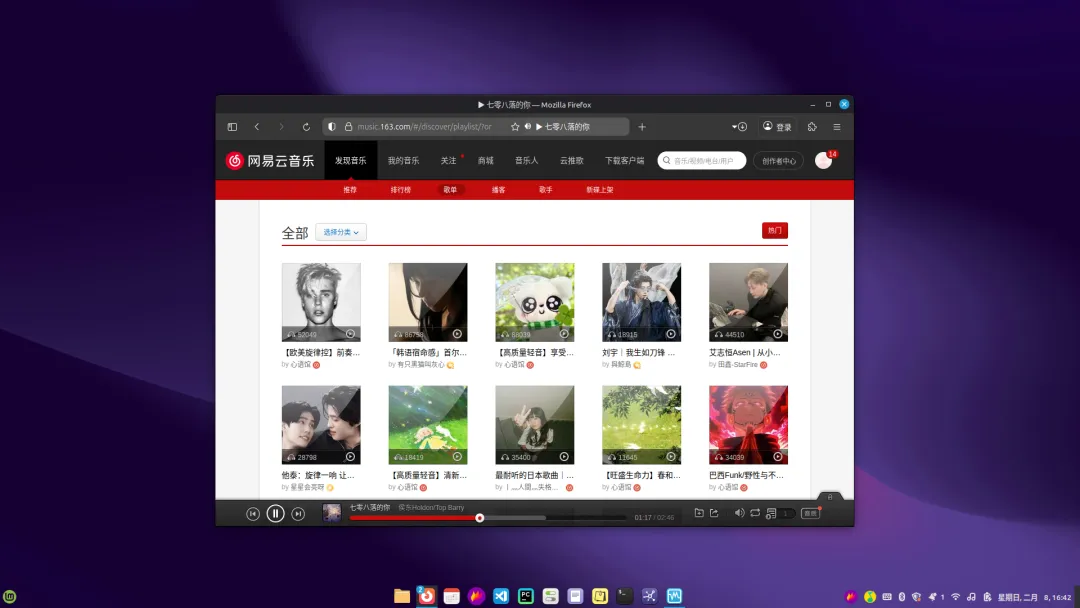The height and width of the screenshot is (608, 1080).
Task: Launch PyCharm from the dock
Action: [526, 596]
